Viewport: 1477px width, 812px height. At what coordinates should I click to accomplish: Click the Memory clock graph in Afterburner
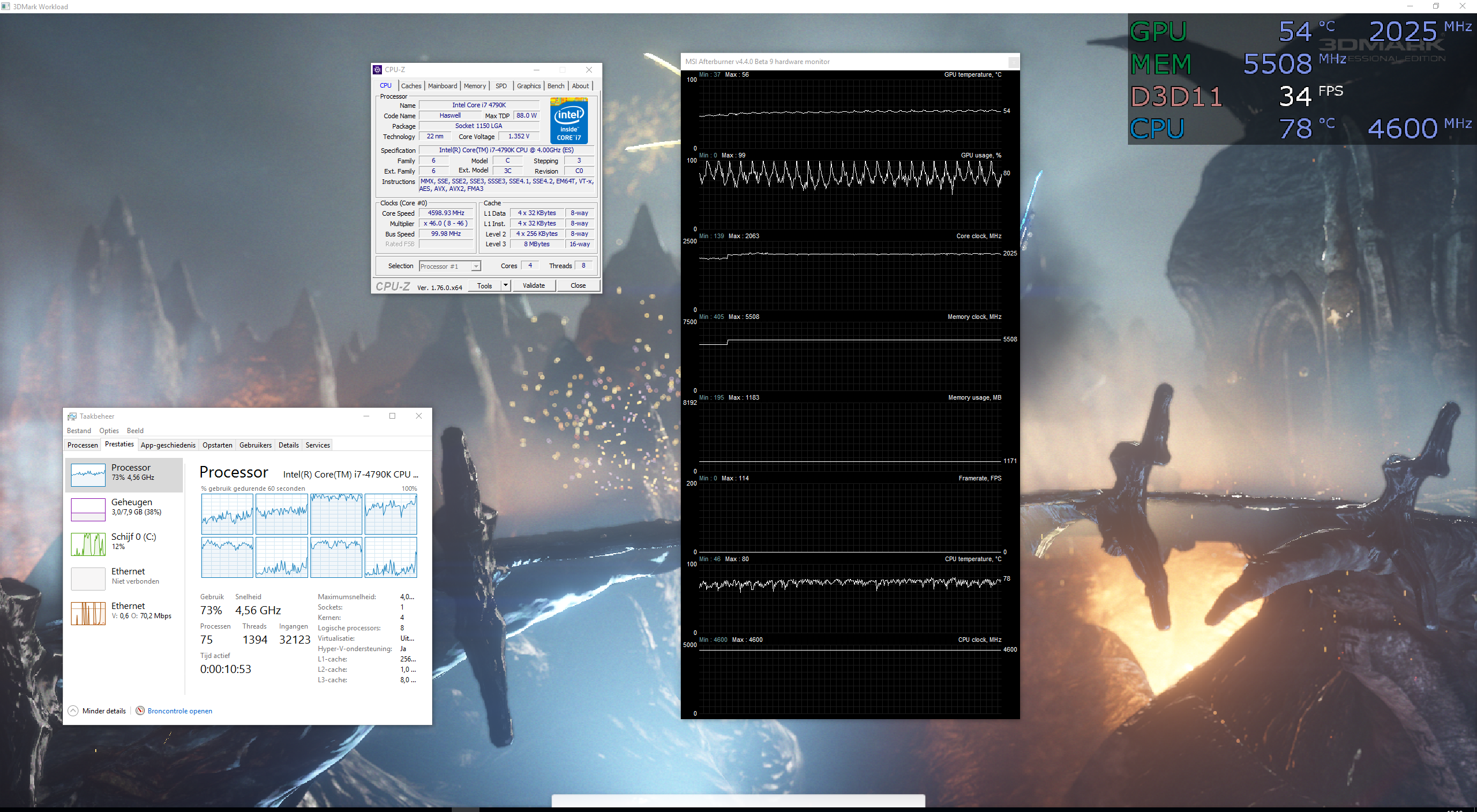[x=850, y=356]
